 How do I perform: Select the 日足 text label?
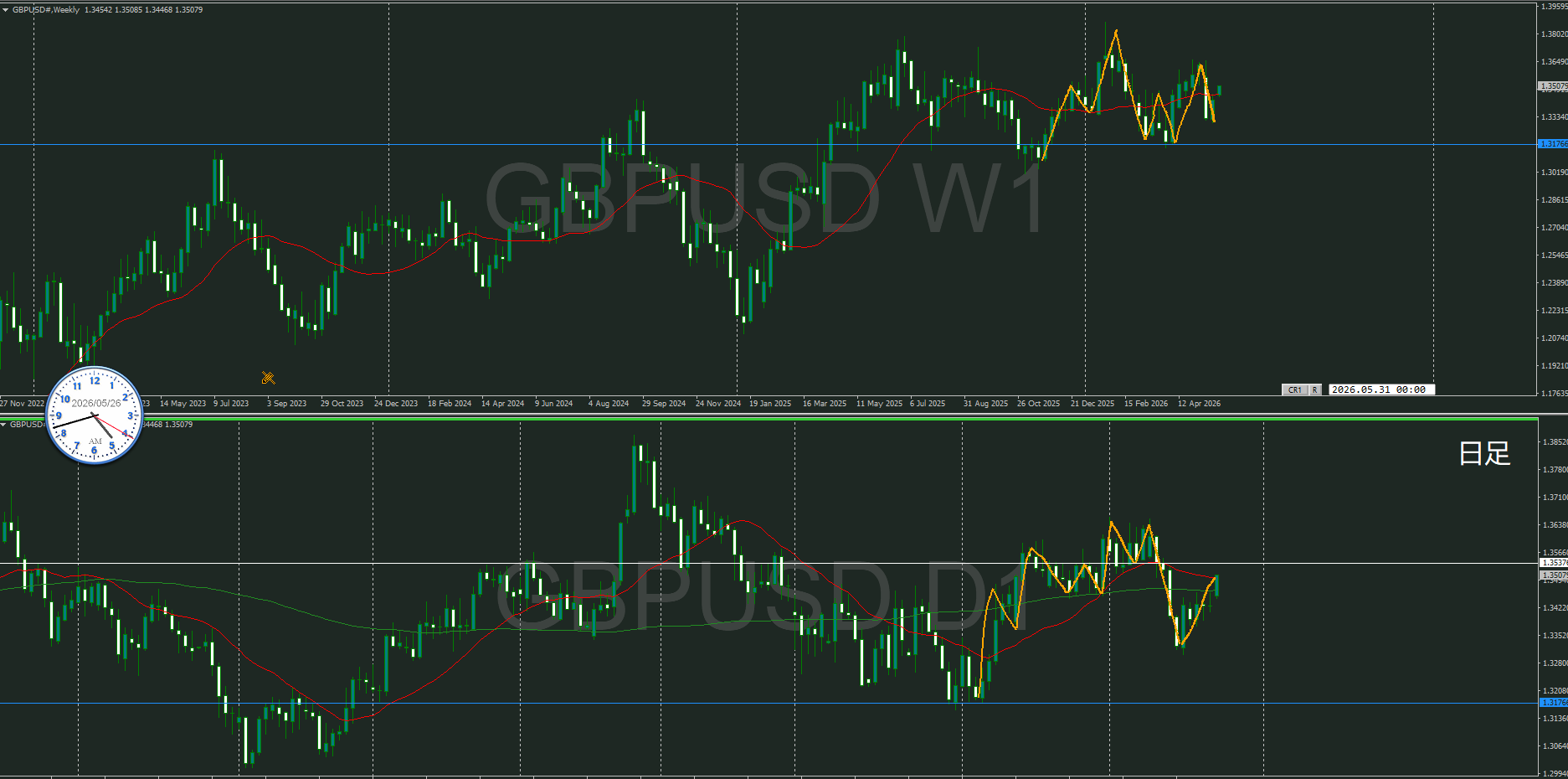[x=1484, y=453]
